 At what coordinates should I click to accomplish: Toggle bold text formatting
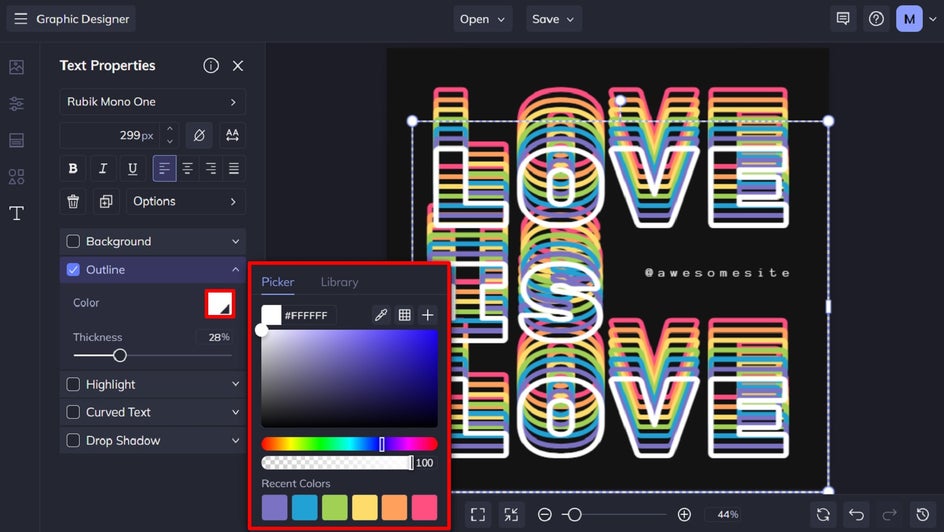click(x=73, y=169)
